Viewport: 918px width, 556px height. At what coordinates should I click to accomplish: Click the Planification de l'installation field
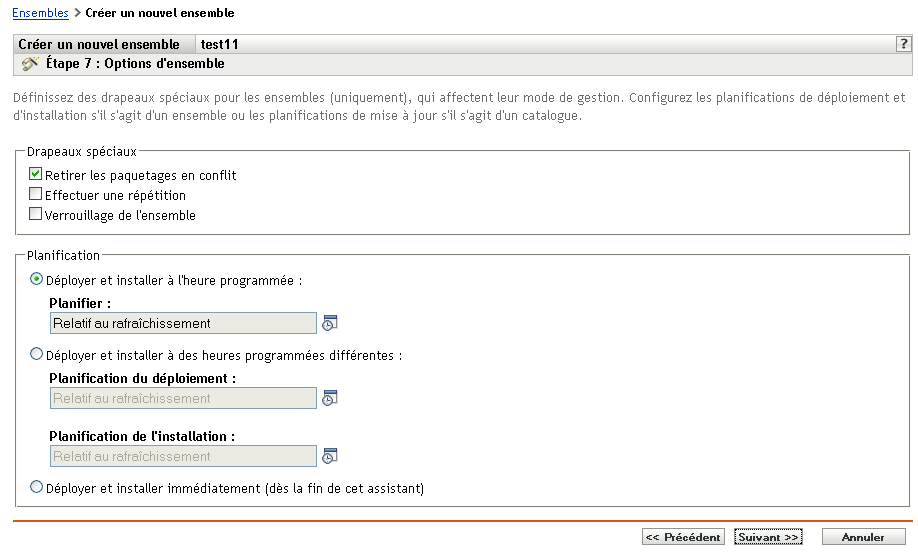(183, 456)
